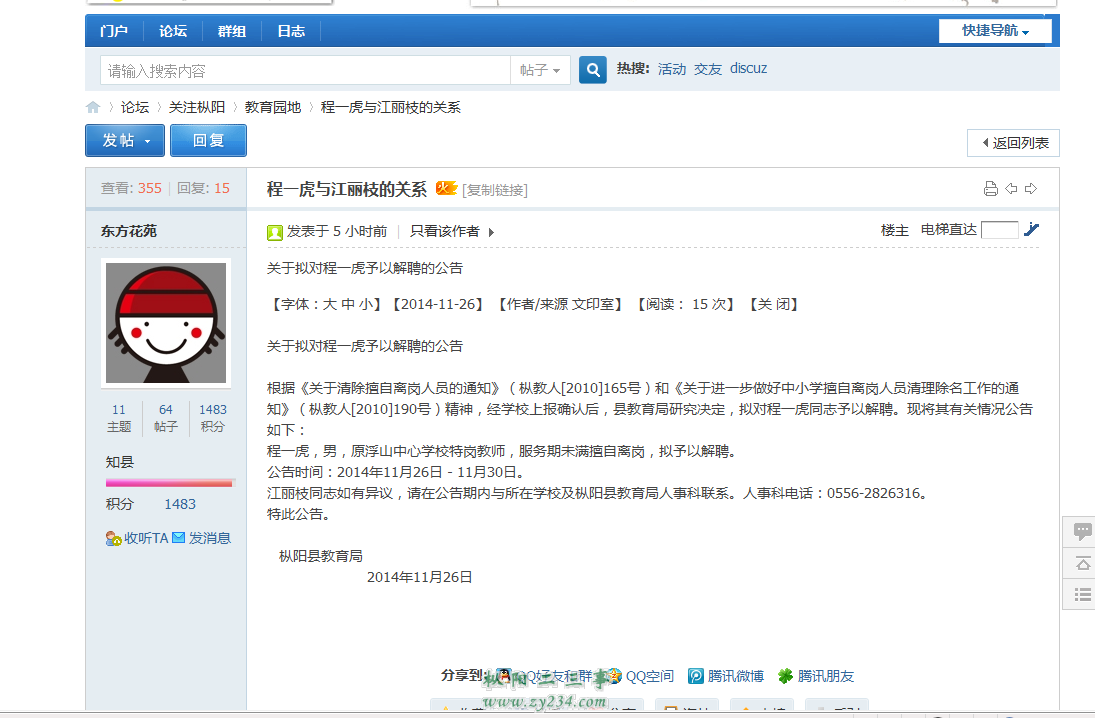
Task: Open the 快捷导航 dropdown
Action: (x=995, y=31)
